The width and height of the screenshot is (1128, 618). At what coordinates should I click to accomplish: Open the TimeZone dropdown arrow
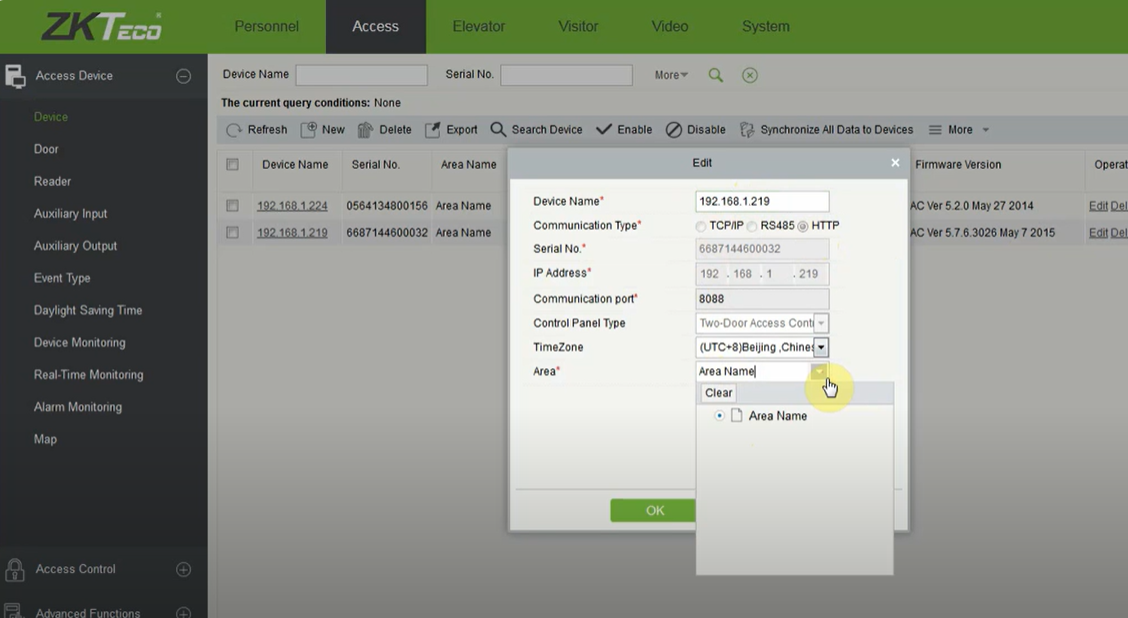click(821, 347)
